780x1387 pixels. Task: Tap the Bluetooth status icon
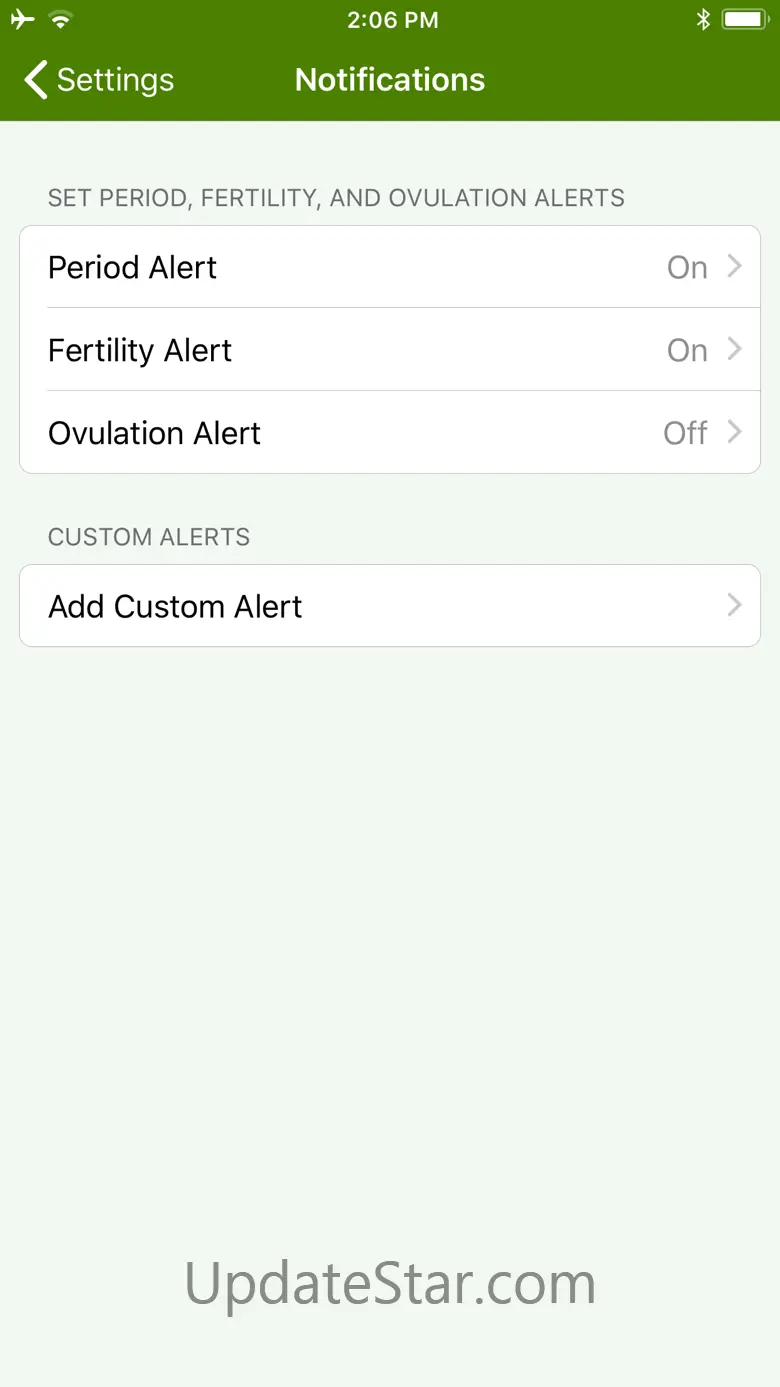[x=703, y=19]
